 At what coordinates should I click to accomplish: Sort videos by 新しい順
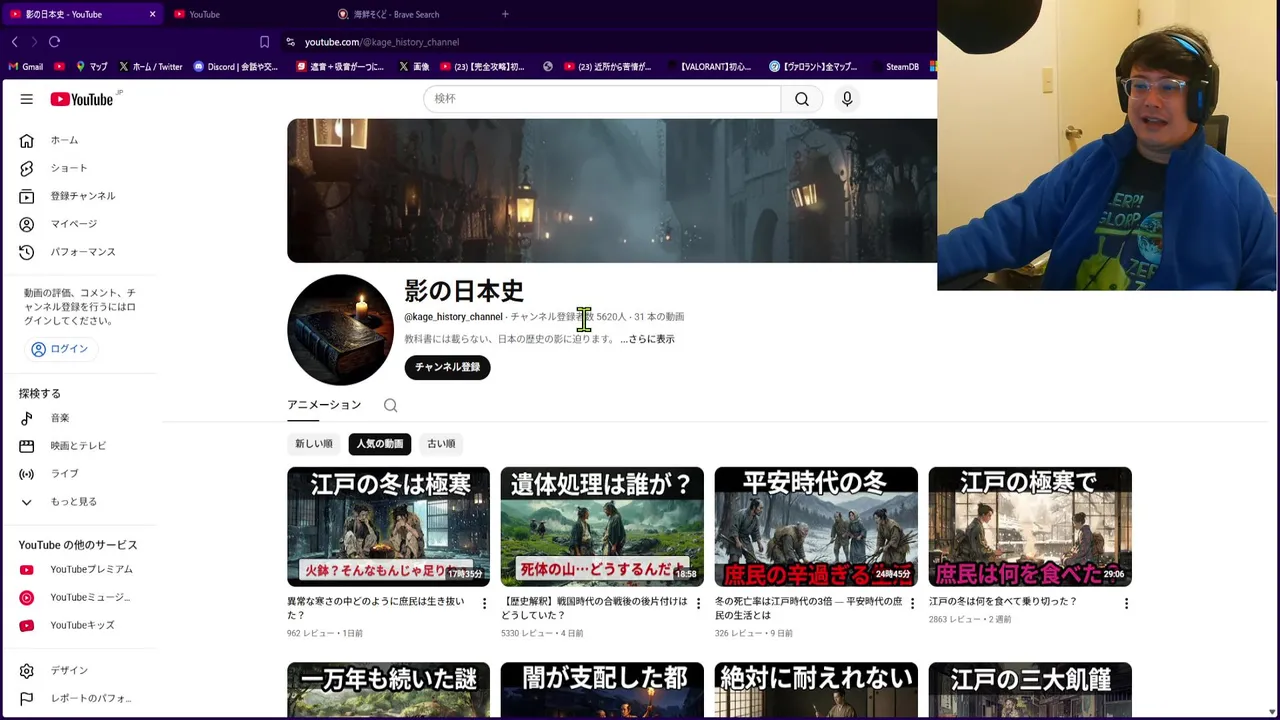[314, 444]
